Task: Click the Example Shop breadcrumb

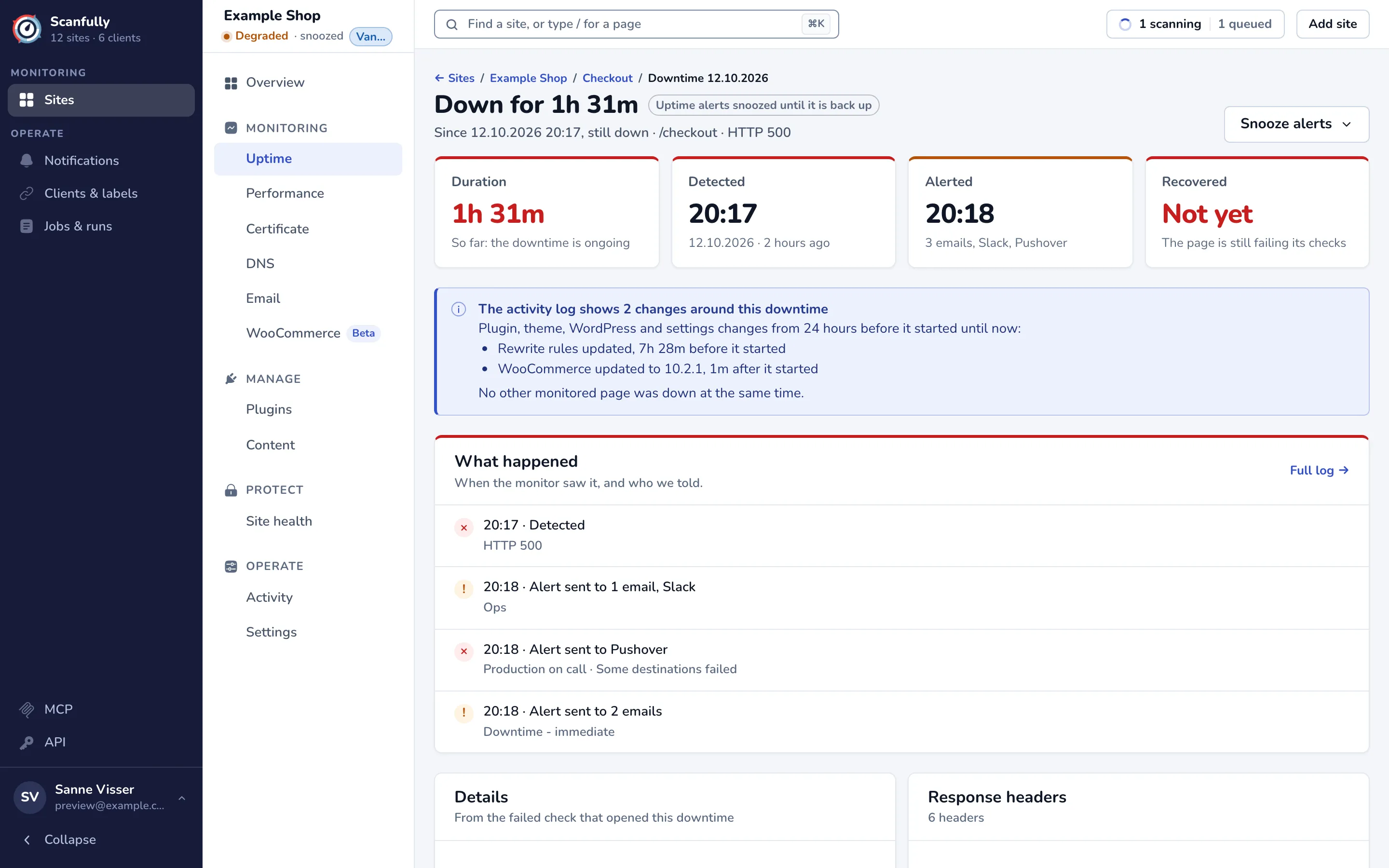Action: tap(528, 78)
